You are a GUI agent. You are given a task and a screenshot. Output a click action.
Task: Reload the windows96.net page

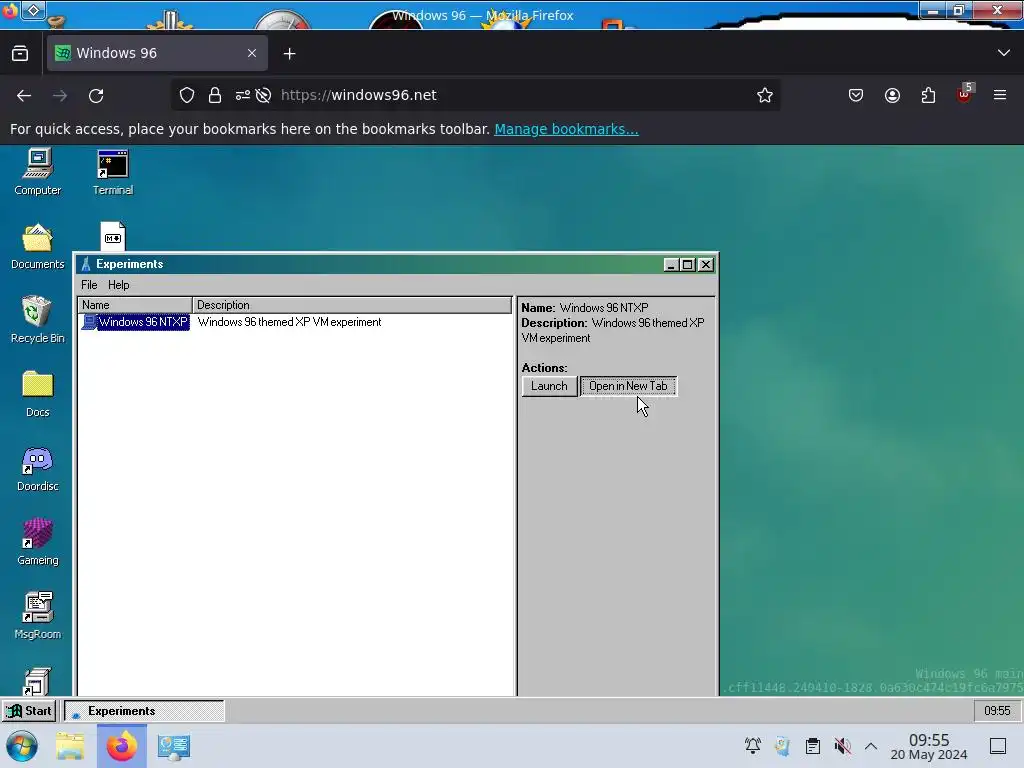click(96, 95)
